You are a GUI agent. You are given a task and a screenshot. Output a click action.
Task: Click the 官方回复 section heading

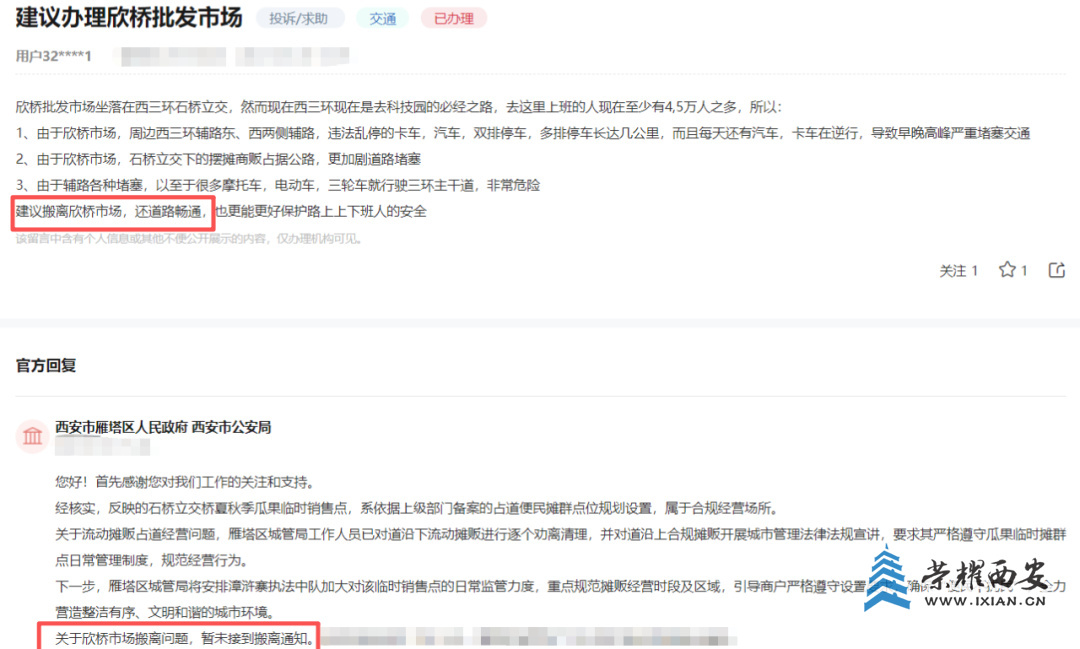[x=46, y=366]
